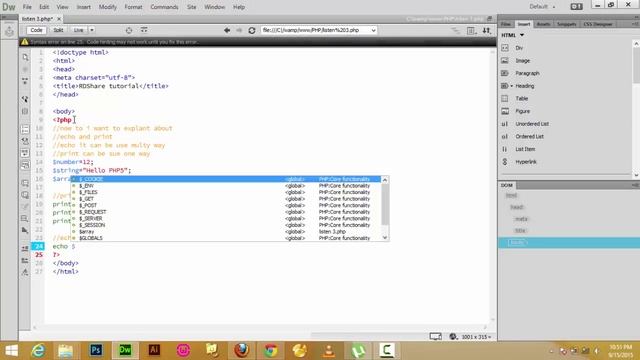This screenshot has height=360, width=640.
Task: Select $_SERVER in the code hint list
Action: 225,218
